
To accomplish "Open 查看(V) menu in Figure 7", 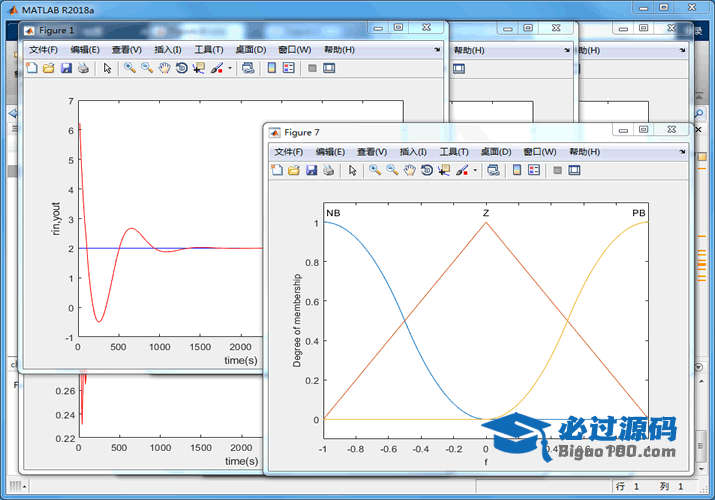I will coord(372,152).
